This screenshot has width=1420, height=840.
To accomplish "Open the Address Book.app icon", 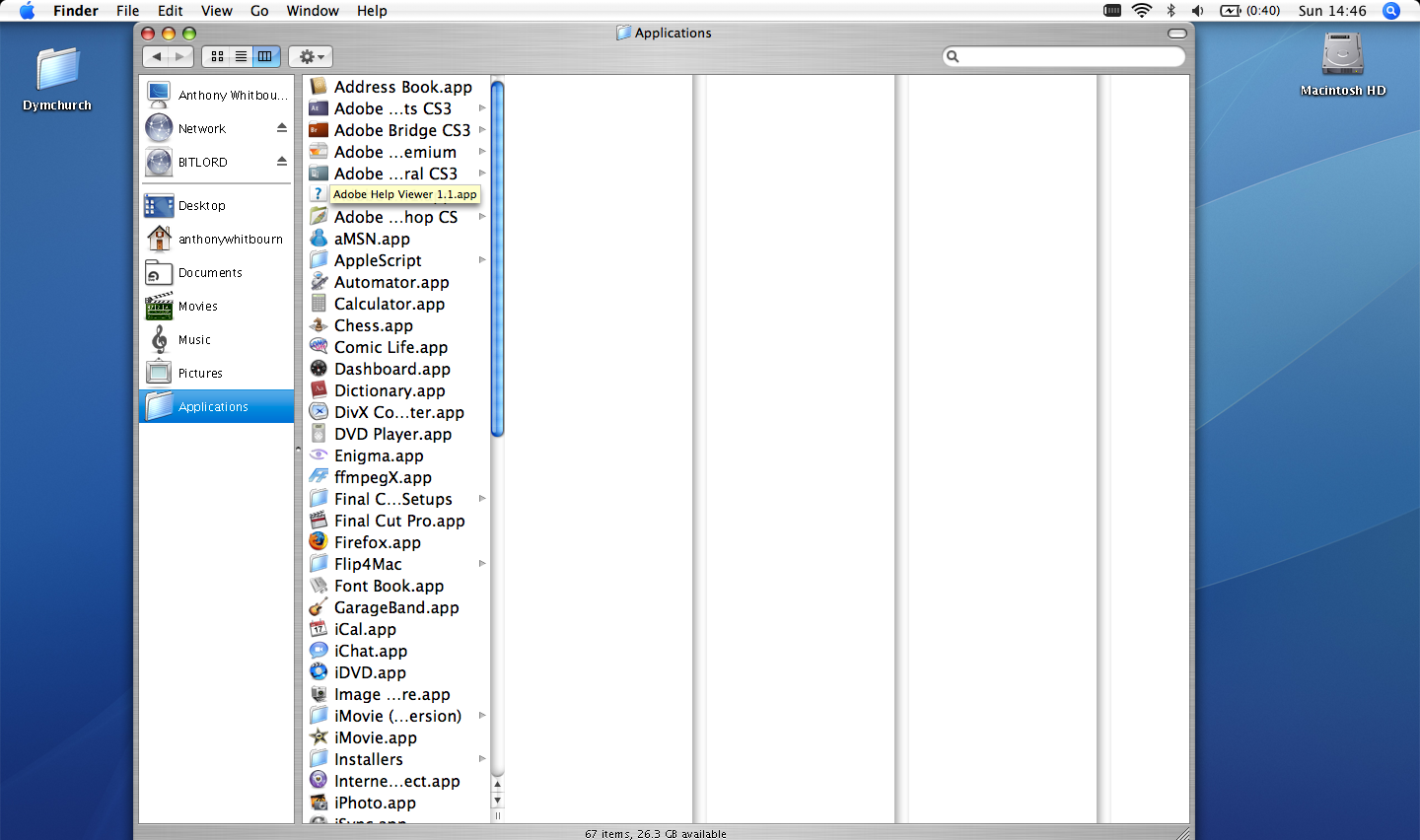I will coord(319,87).
